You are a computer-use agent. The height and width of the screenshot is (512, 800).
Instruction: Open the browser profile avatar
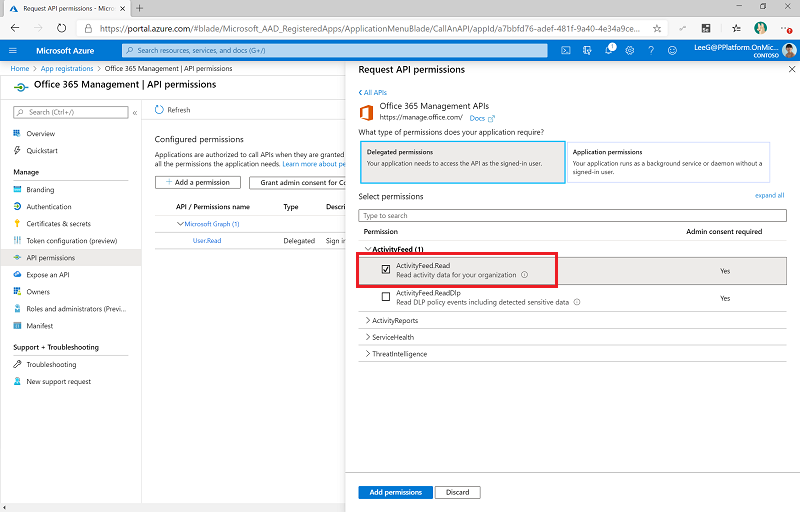(x=761, y=29)
